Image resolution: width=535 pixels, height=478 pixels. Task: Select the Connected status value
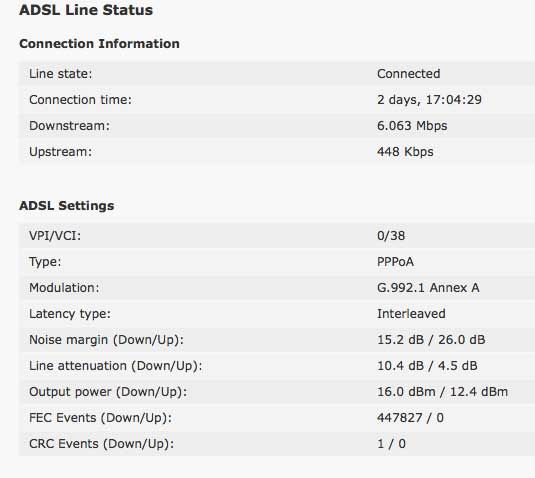click(x=408, y=74)
